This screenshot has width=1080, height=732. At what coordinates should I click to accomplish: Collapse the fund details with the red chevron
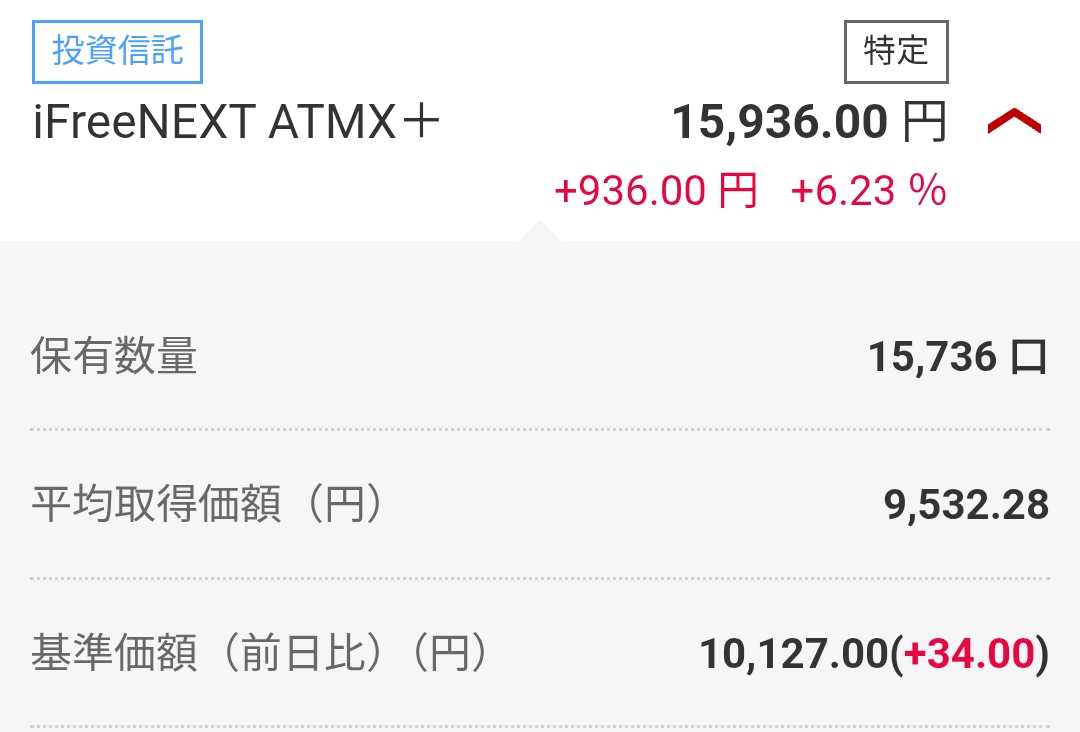tap(1014, 123)
